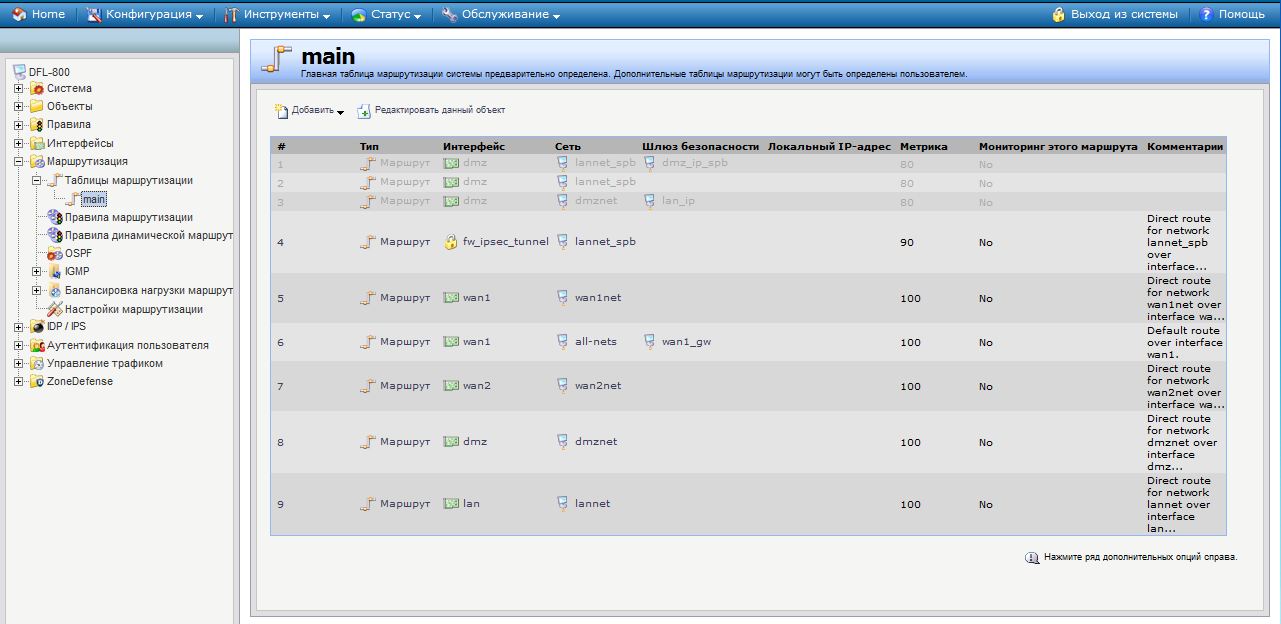
Task: Open the Добавить dropdown
Action: tap(310, 111)
